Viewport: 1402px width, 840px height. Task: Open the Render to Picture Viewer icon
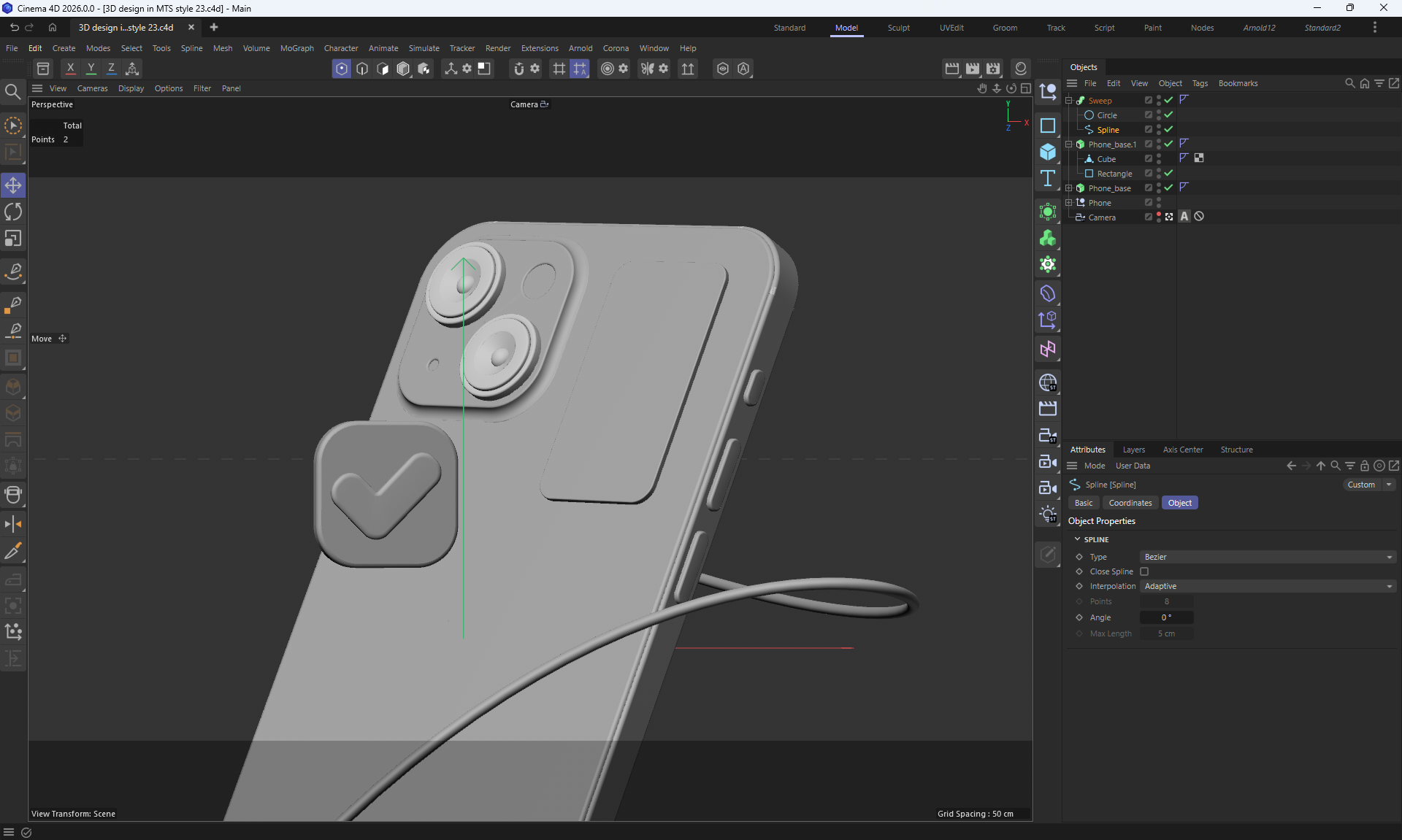coord(973,69)
